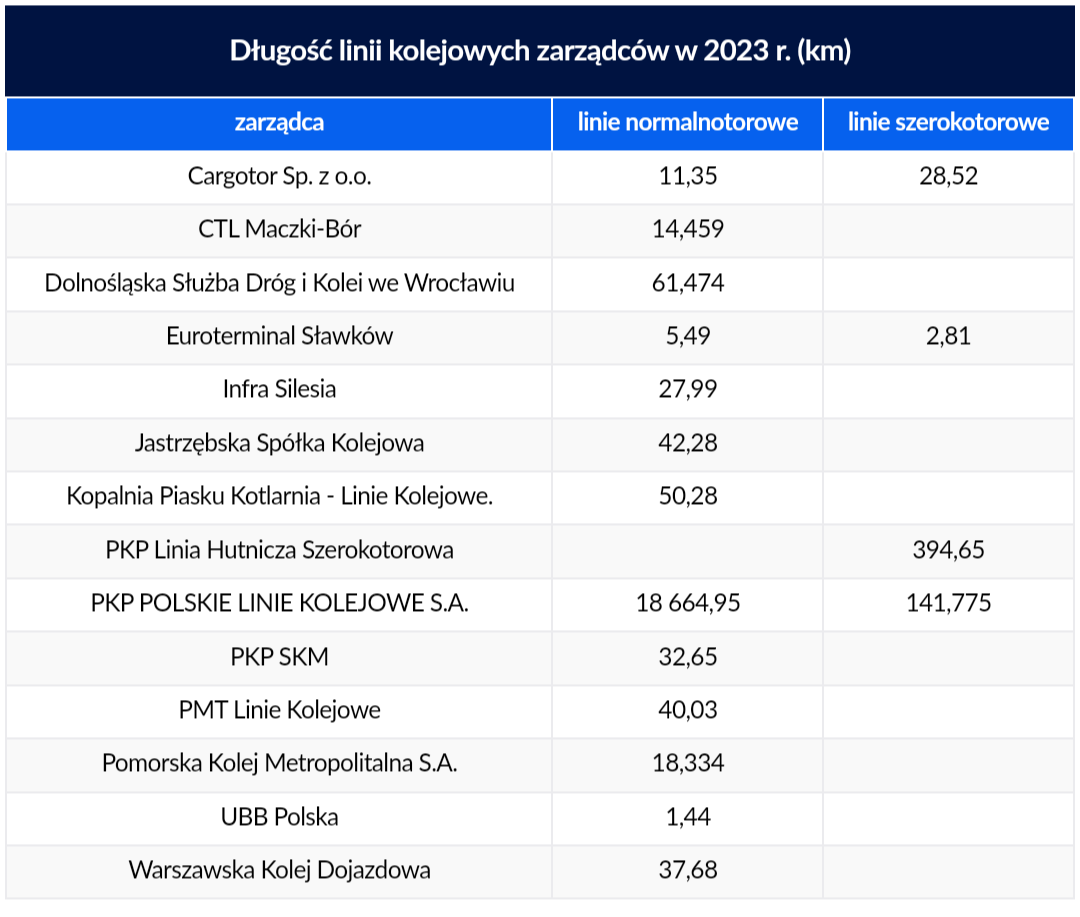Select the 'Infra Silesia' cell
This screenshot has width=1080, height=917.
tap(279, 389)
